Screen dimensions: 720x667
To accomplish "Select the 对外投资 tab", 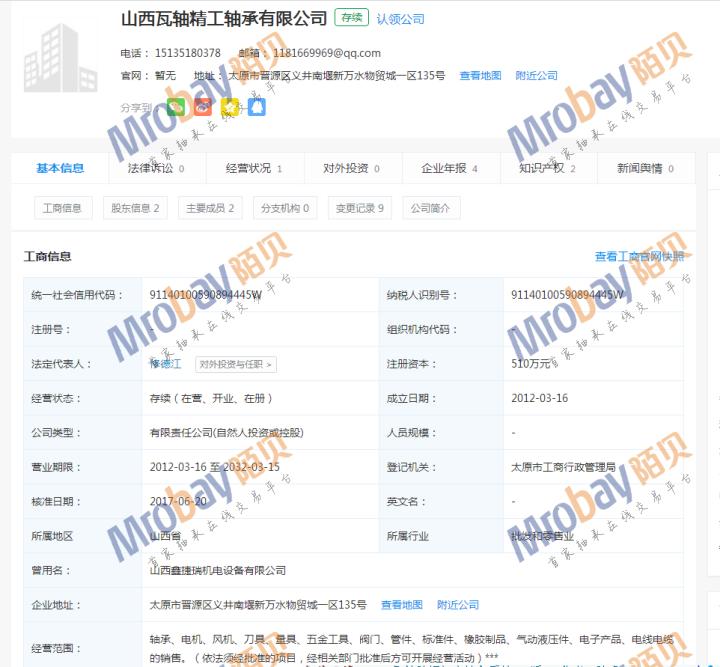I will point(351,168).
